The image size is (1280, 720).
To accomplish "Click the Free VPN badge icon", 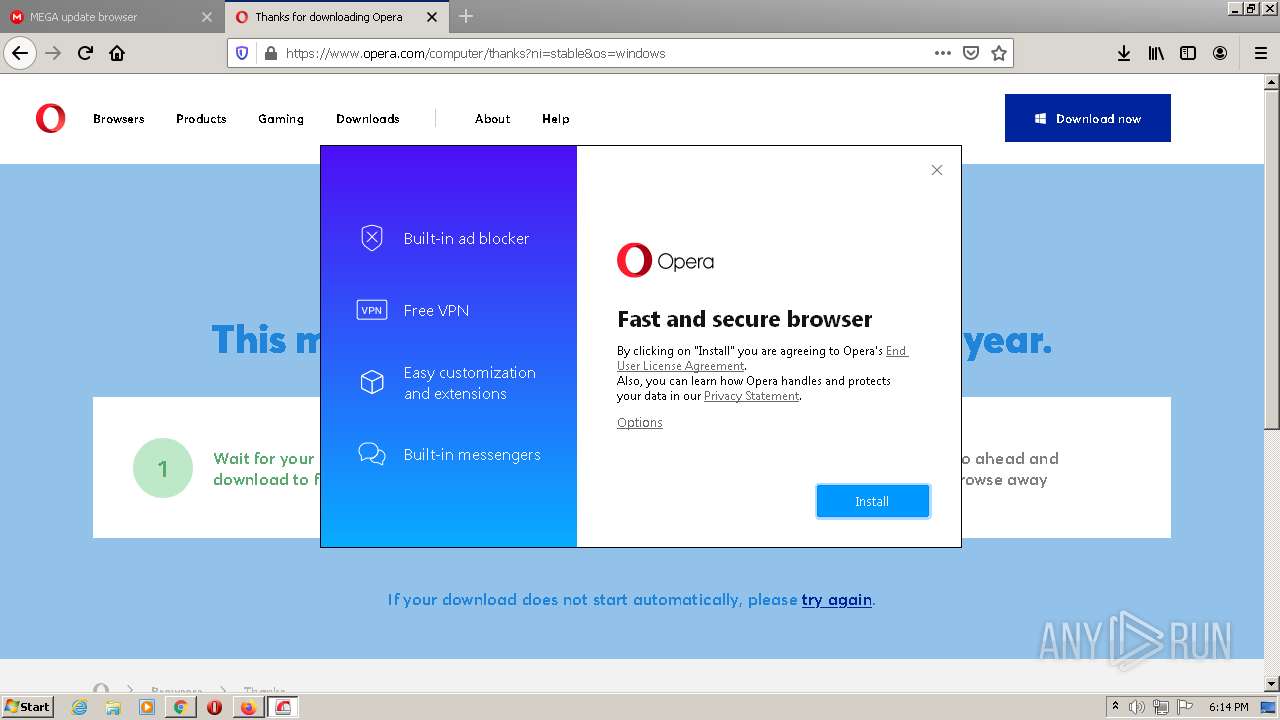I will 372,310.
